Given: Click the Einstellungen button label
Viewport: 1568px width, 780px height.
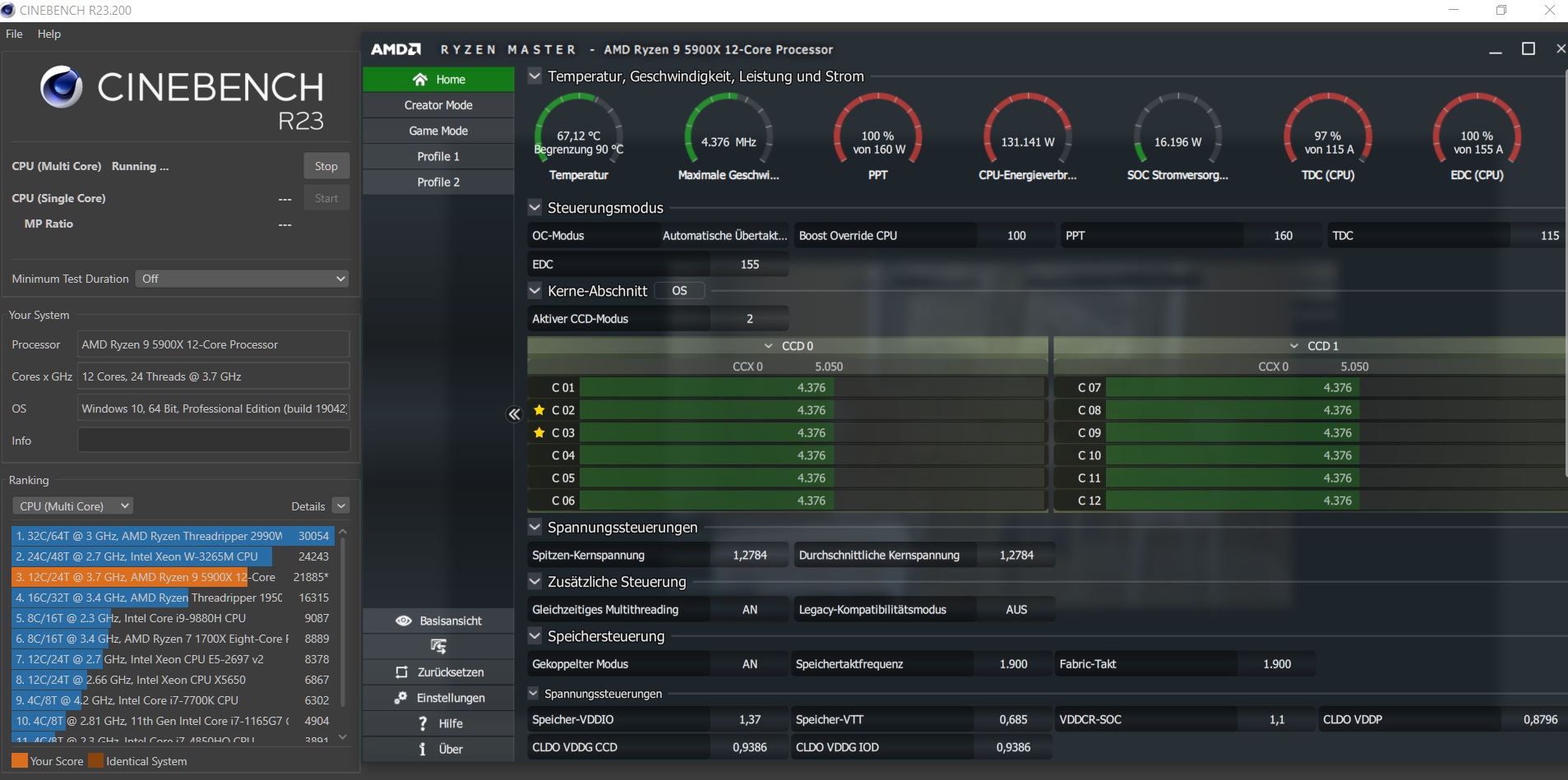Looking at the screenshot, I should click(451, 698).
